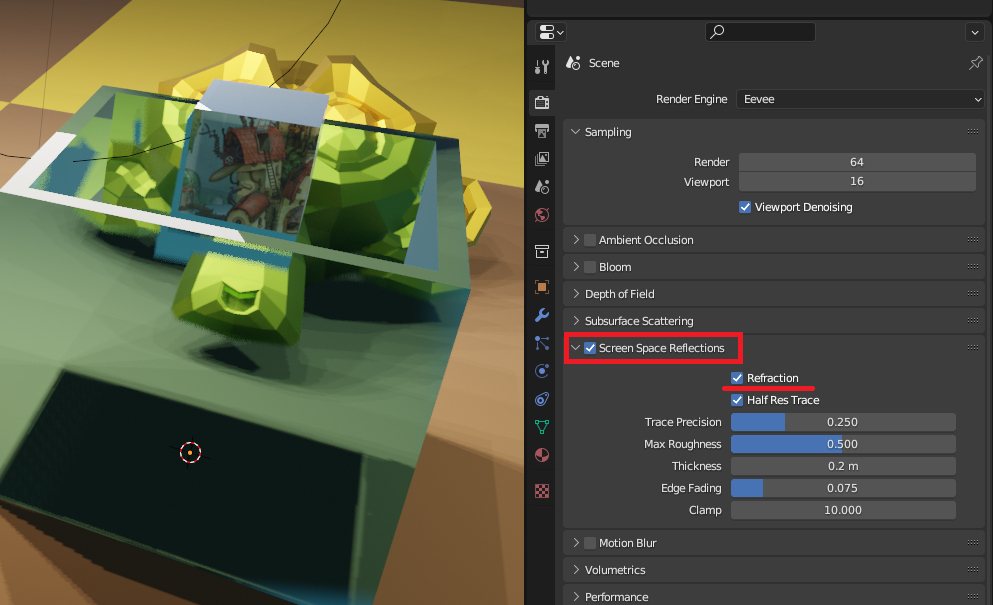Collapse the Sampling panel

[575, 132]
